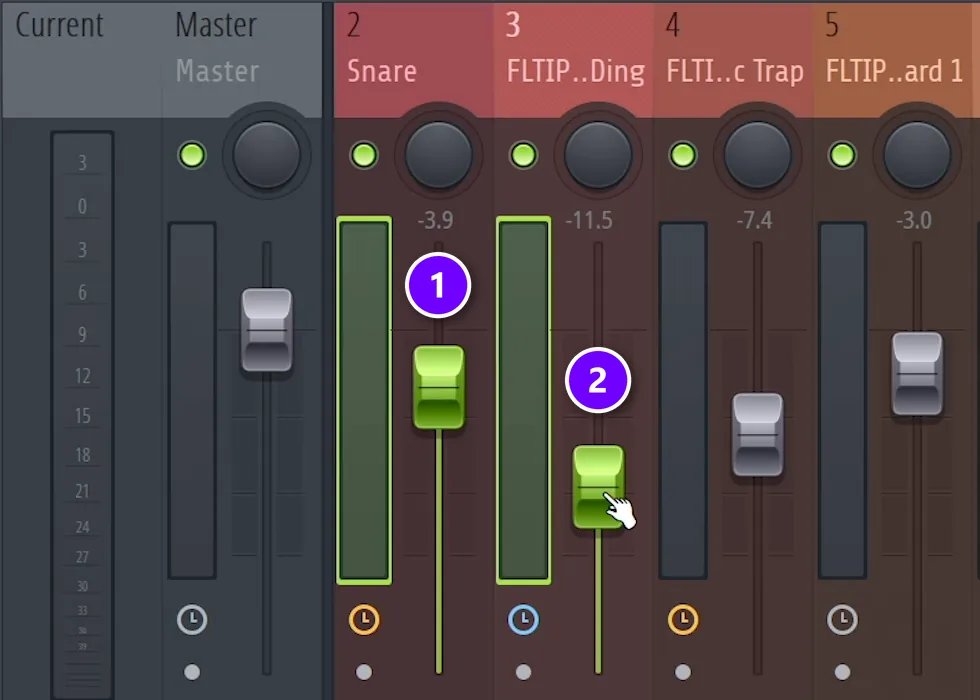
Task: Click the FLTIP..ard 1 track pan knob
Action: pos(917,154)
